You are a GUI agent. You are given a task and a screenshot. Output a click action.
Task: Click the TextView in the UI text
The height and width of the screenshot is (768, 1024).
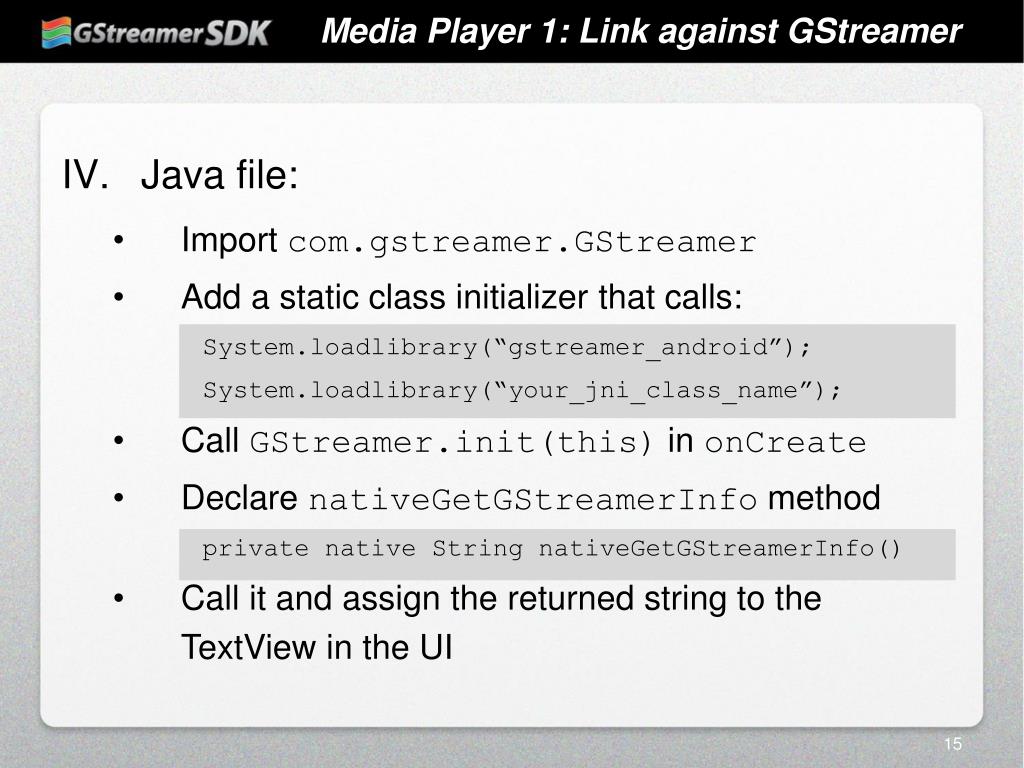tap(317, 647)
